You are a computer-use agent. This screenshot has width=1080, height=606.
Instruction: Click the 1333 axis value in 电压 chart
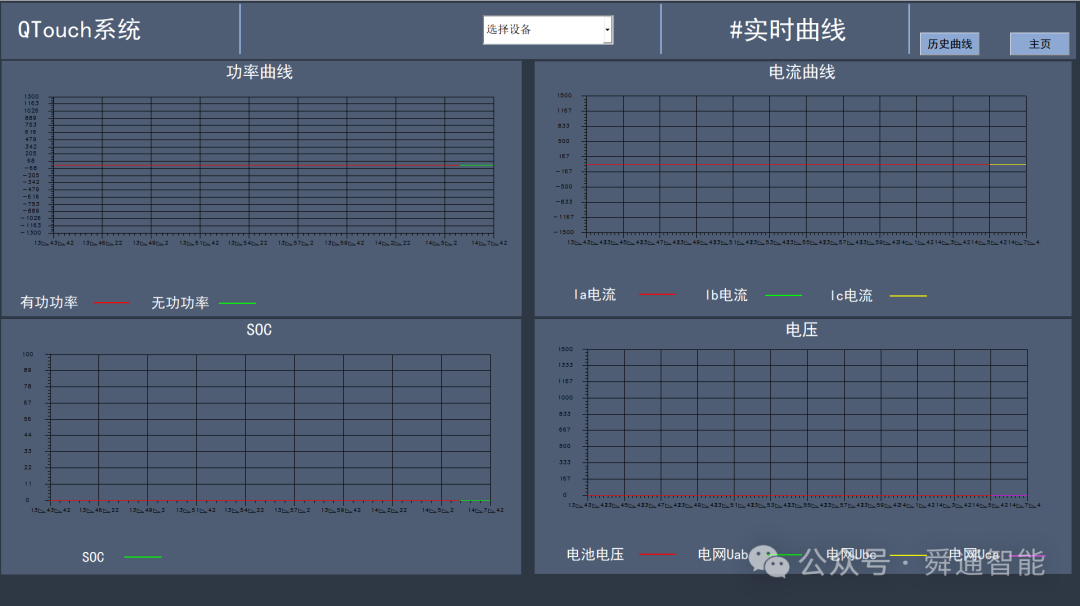click(x=565, y=365)
